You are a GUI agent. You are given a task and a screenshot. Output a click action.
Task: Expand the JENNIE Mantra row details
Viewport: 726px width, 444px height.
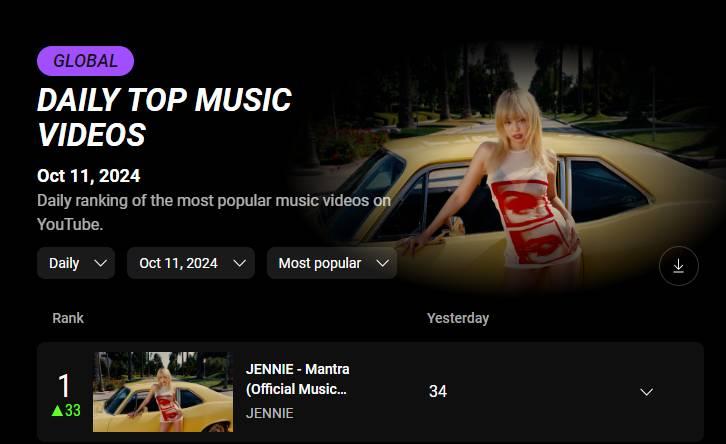[646, 392]
